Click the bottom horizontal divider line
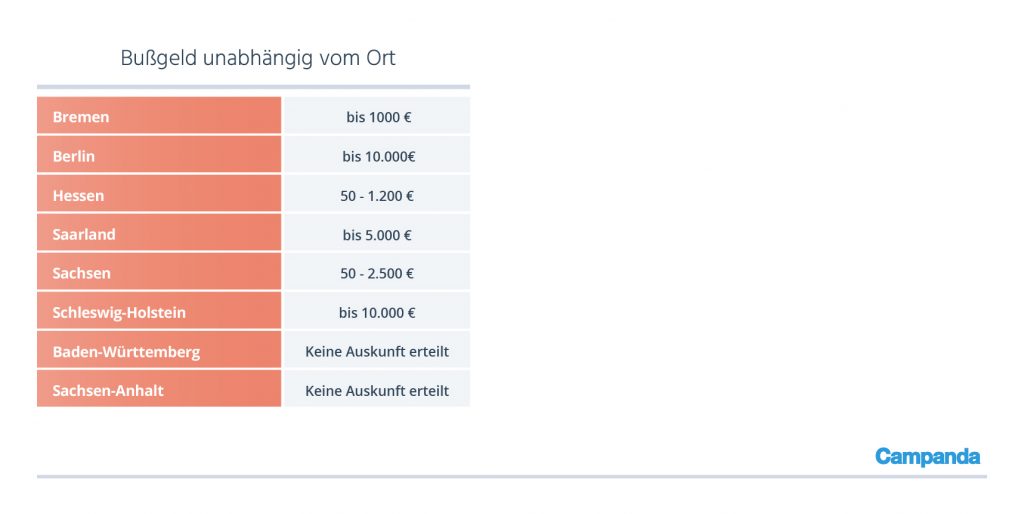Image resolution: width=1024 pixels, height=514 pixels. (512, 477)
